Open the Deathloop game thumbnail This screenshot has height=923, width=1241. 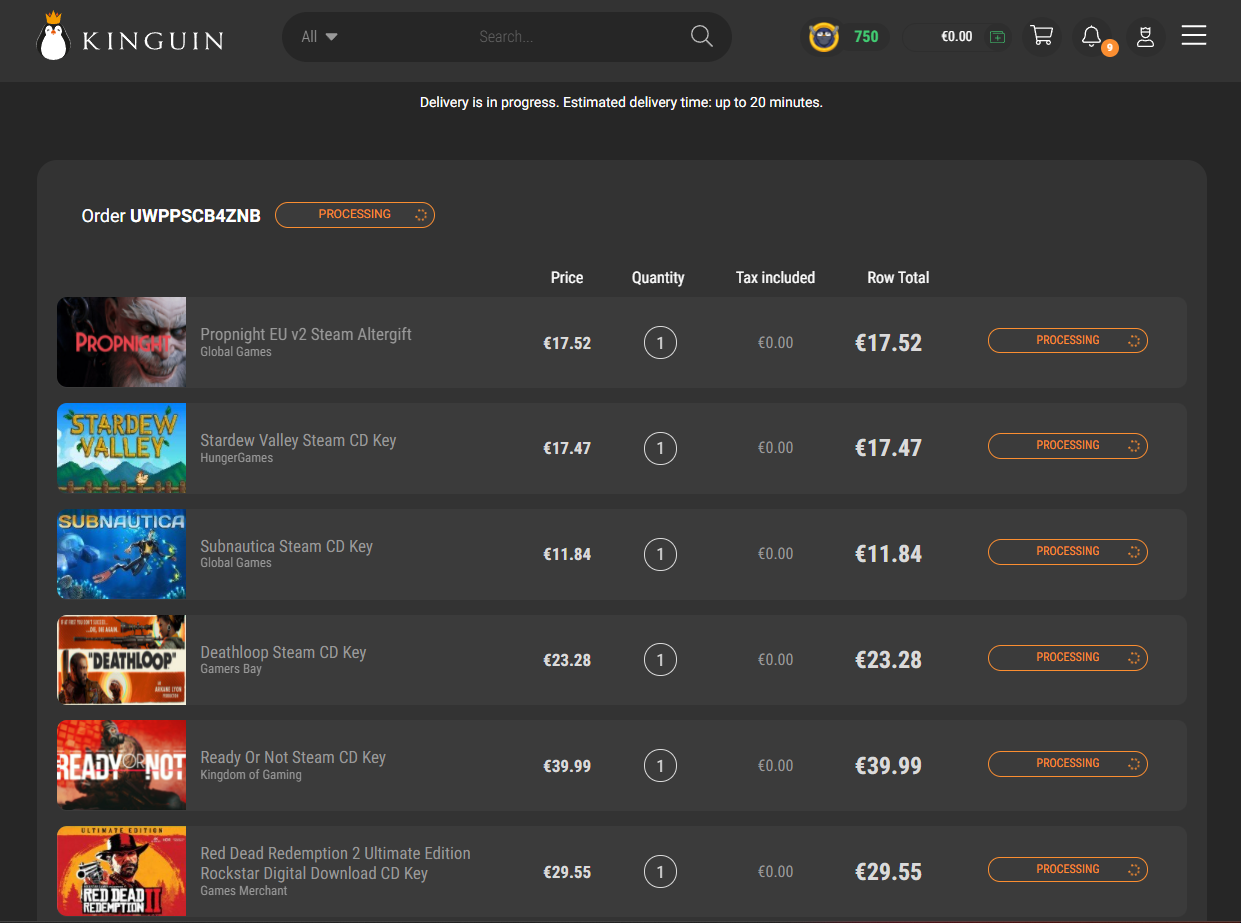coord(121,660)
